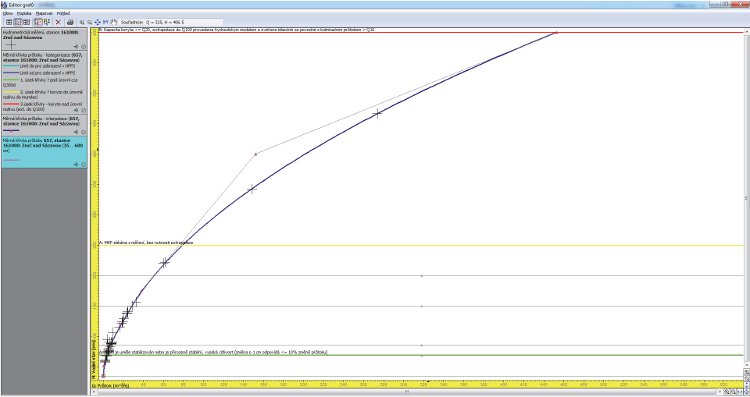Screen dimensions: 750x397
Task: Click the third grid layout toolbar icon
Action: [x=26, y=22]
